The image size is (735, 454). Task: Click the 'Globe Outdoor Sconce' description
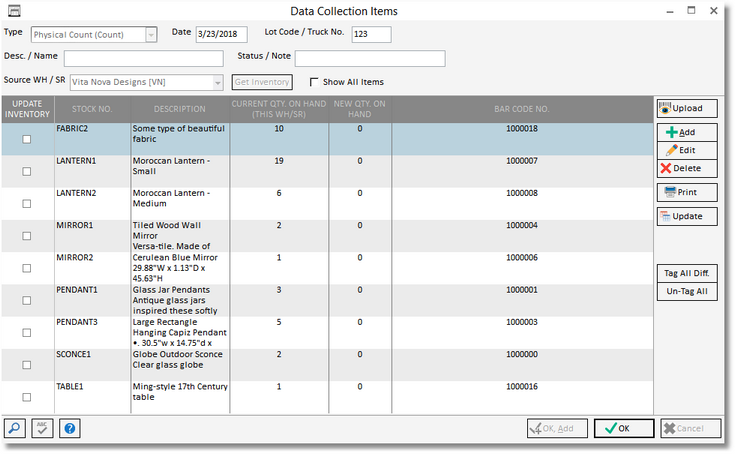click(x=177, y=355)
